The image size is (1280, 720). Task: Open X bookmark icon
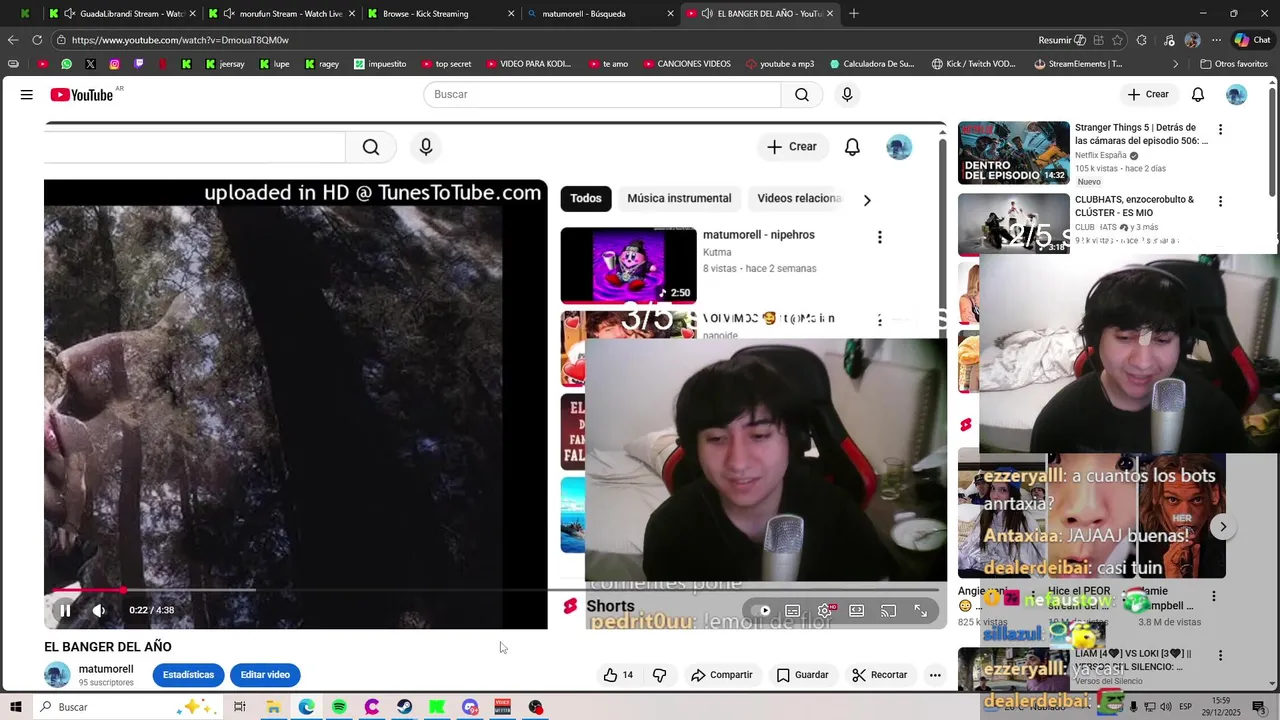(90, 64)
